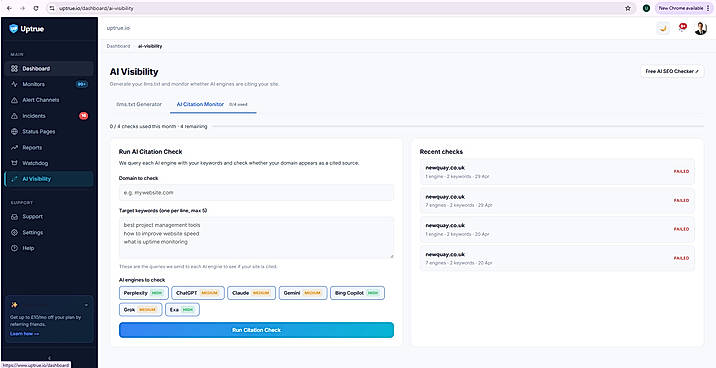This screenshot has height=368, width=716.
Task: View site information icon in address bar
Action: (53, 8)
